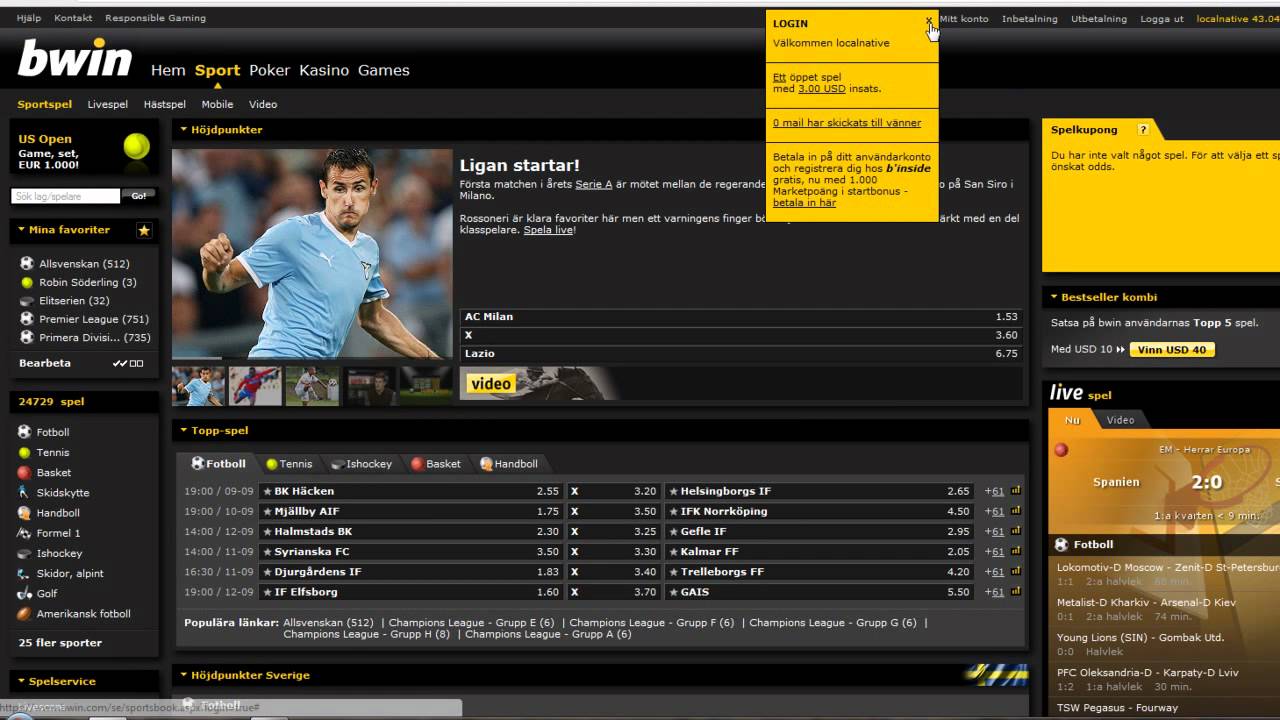Screen dimensions: 1280x720
Task: Click the Fotboll icon in sports sidebar
Action: (25, 432)
